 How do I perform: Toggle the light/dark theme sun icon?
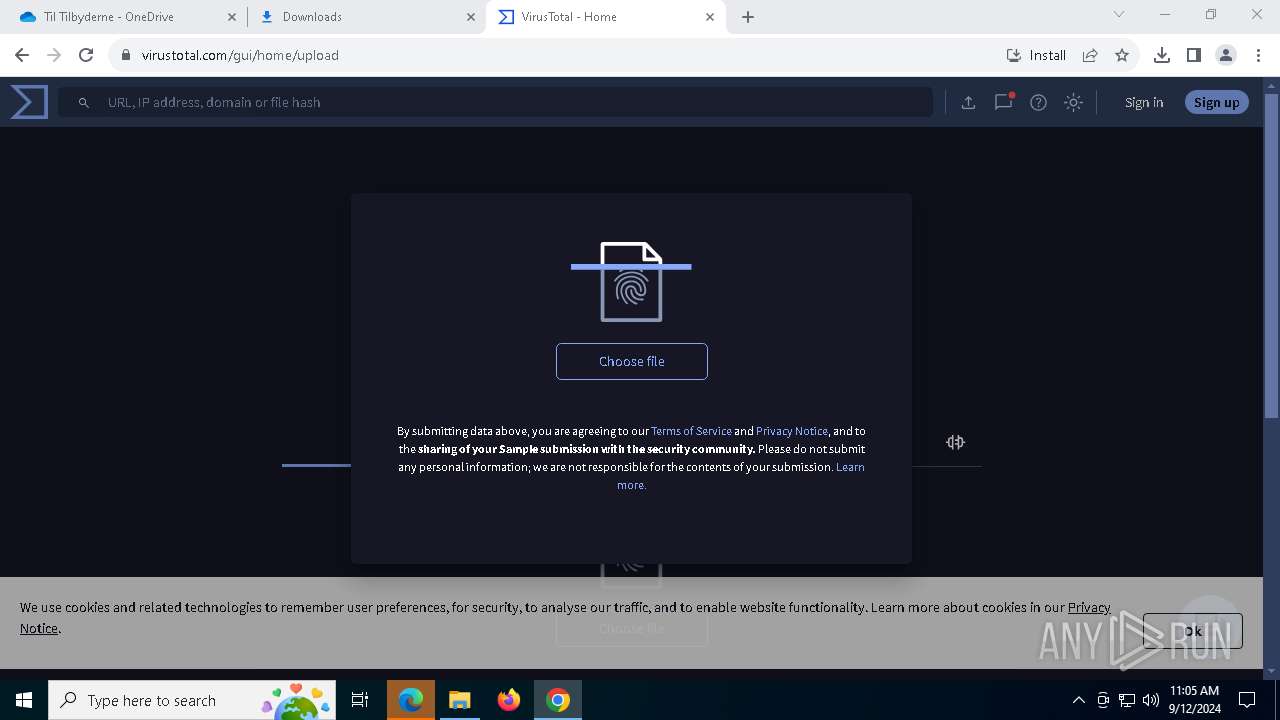1073,102
